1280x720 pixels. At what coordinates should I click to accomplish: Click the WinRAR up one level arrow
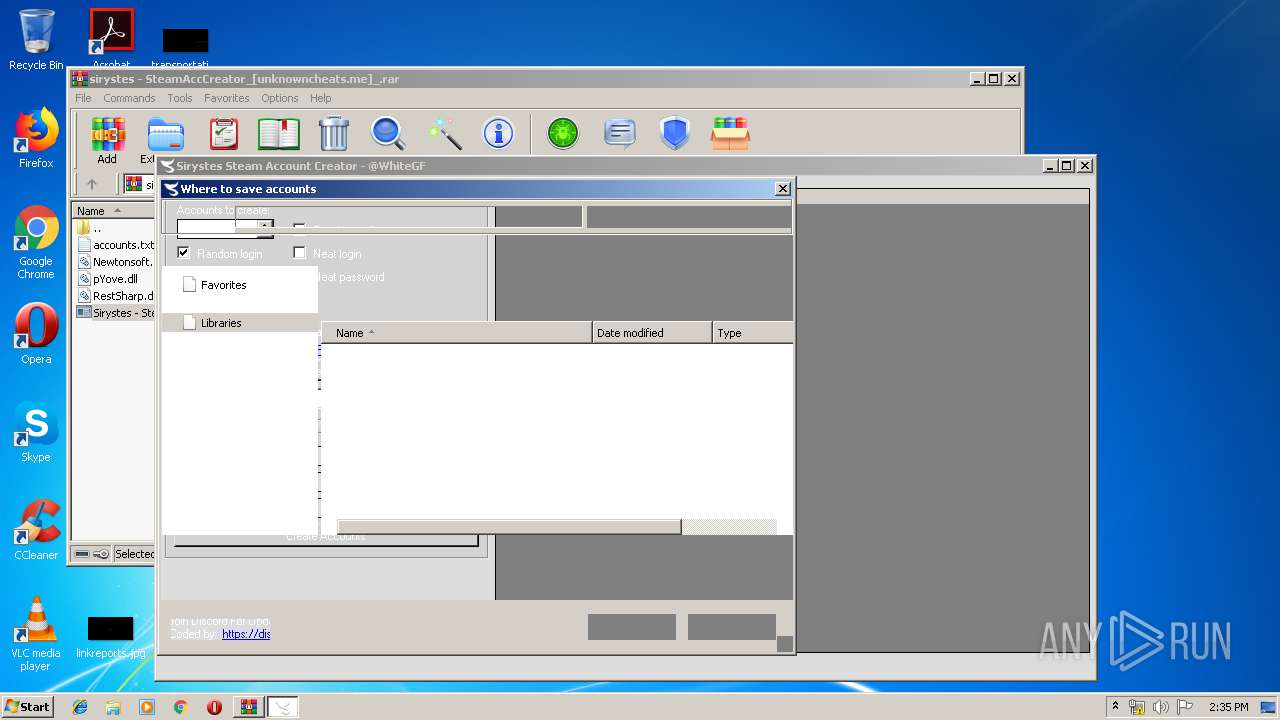tap(92, 184)
